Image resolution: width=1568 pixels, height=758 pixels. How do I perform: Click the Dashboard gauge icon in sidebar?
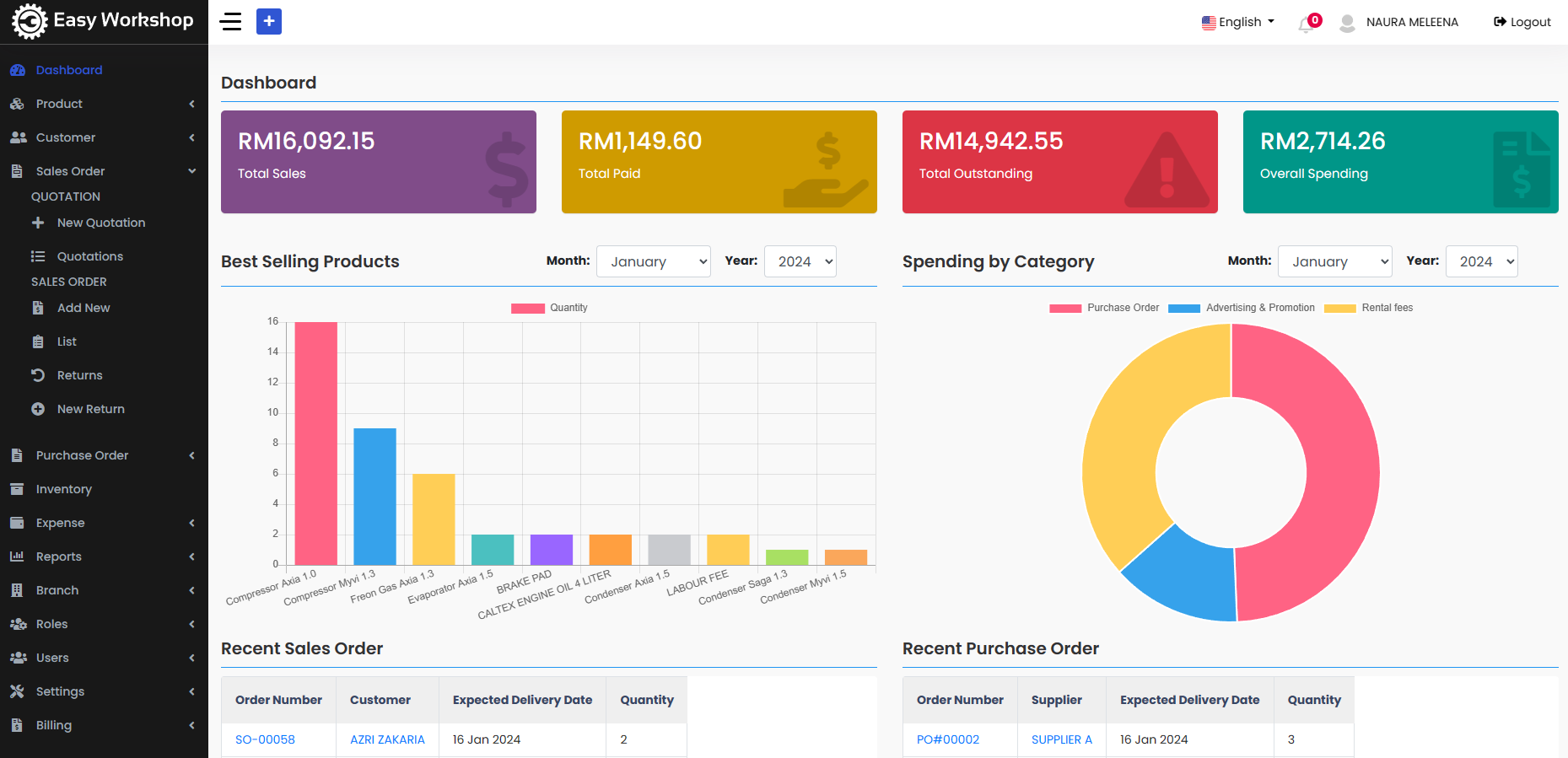[17, 70]
